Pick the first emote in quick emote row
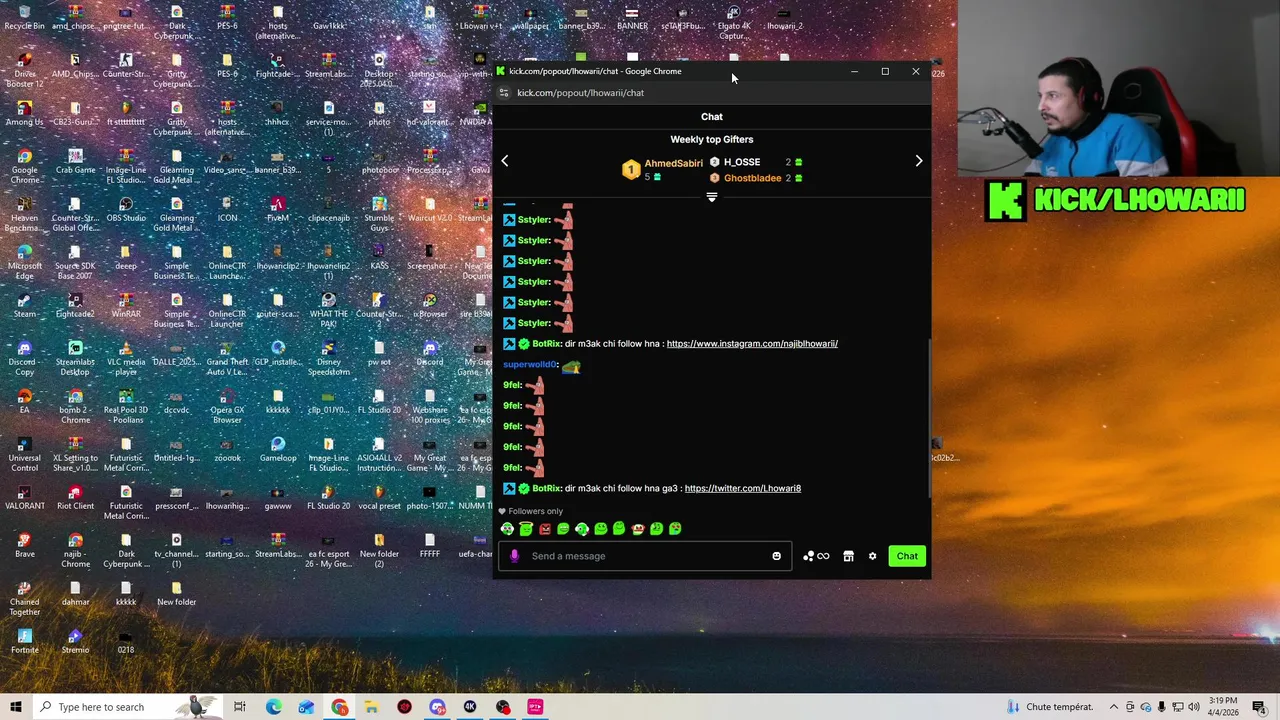Screen dimensions: 1280x720 pyautogui.click(x=507, y=529)
